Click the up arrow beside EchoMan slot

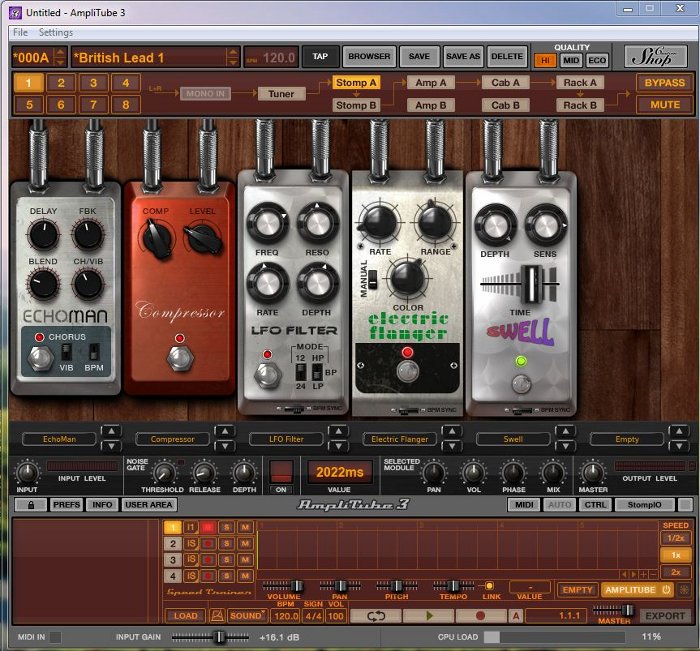[x=111, y=431]
